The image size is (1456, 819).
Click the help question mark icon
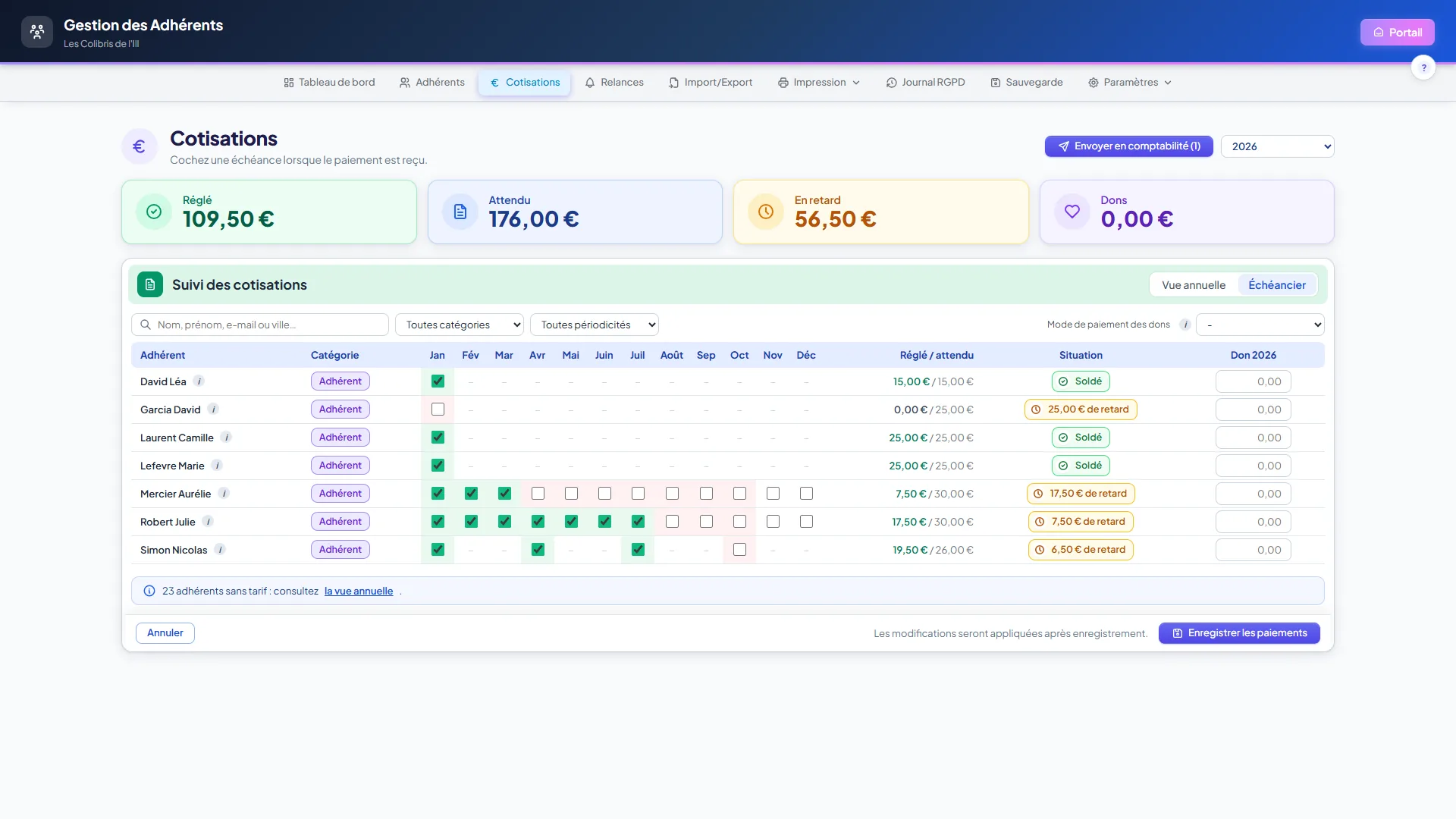[x=1423, y=67]
